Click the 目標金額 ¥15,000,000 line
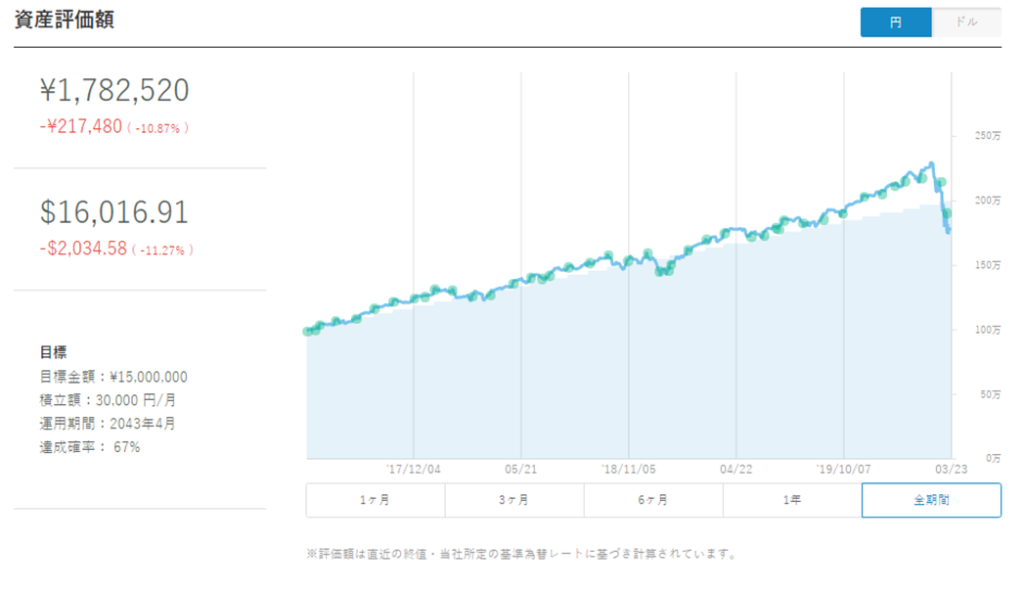The height and width of the screenshot is (591, 1024). pos(113,377)
